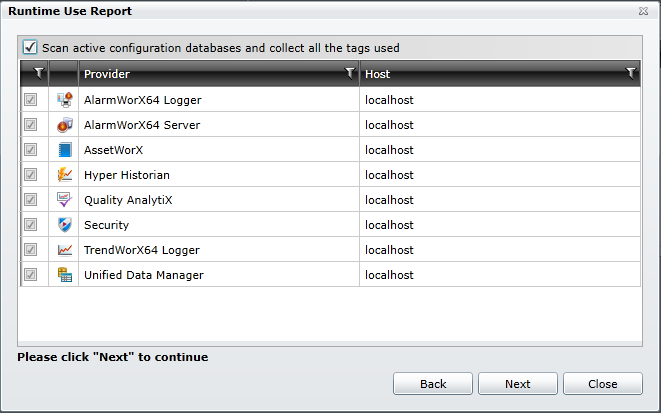This screenshot has height=413, width=661.
Task: Click the Hyper Historian chart icon
Action: click(x=64, y=175)
